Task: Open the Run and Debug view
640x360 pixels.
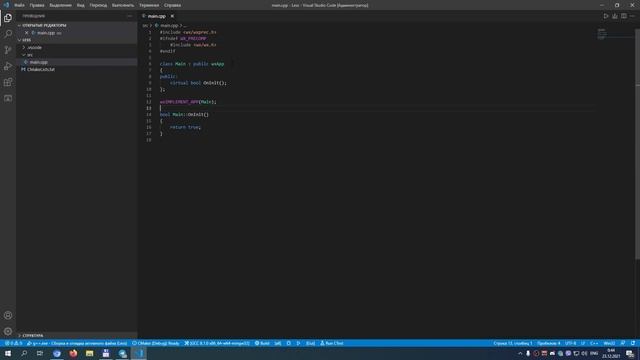Action: [8, 66]
